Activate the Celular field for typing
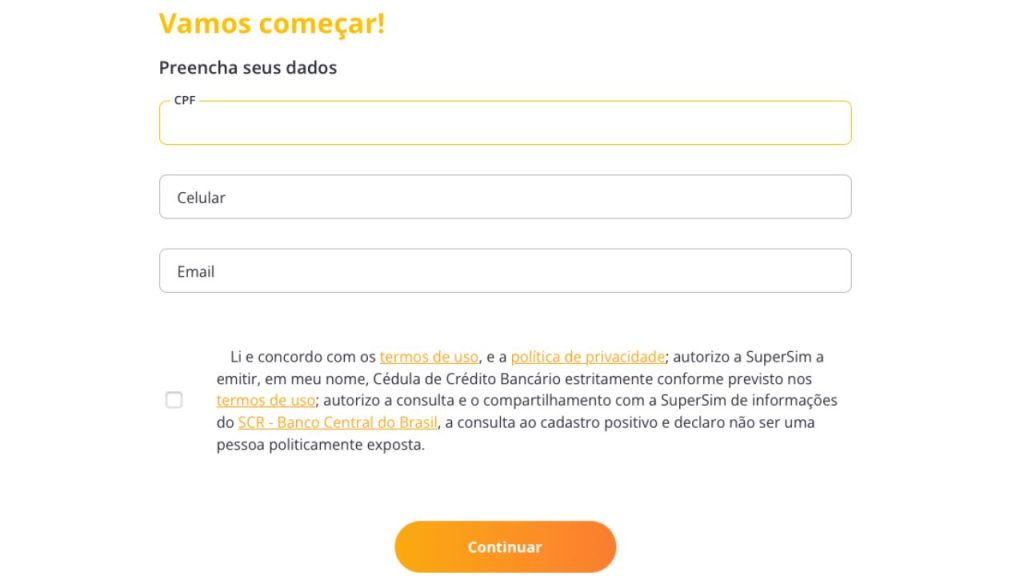The width and height of the screenshot is (1024, 576). click(x=505, y=196)
